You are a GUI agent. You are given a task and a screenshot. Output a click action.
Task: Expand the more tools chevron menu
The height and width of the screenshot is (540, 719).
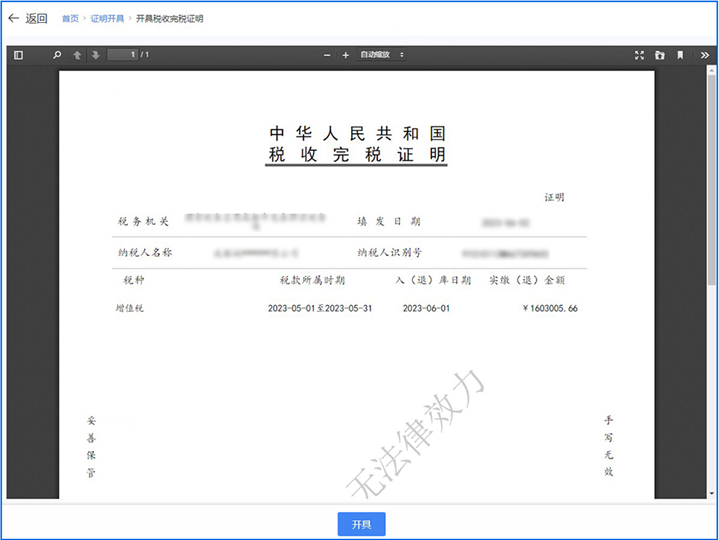click(x=704, y=55)
